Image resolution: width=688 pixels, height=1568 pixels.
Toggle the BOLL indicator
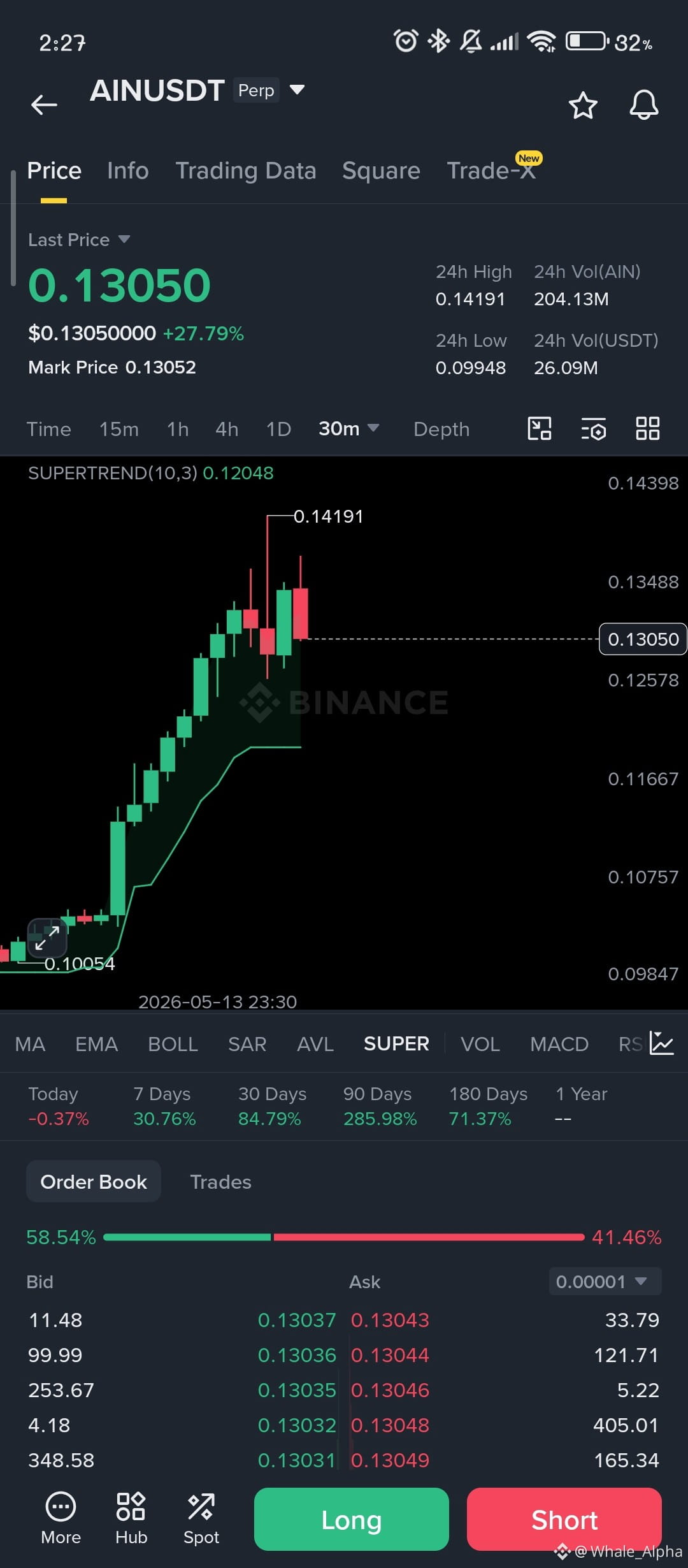coord(173,1044)
